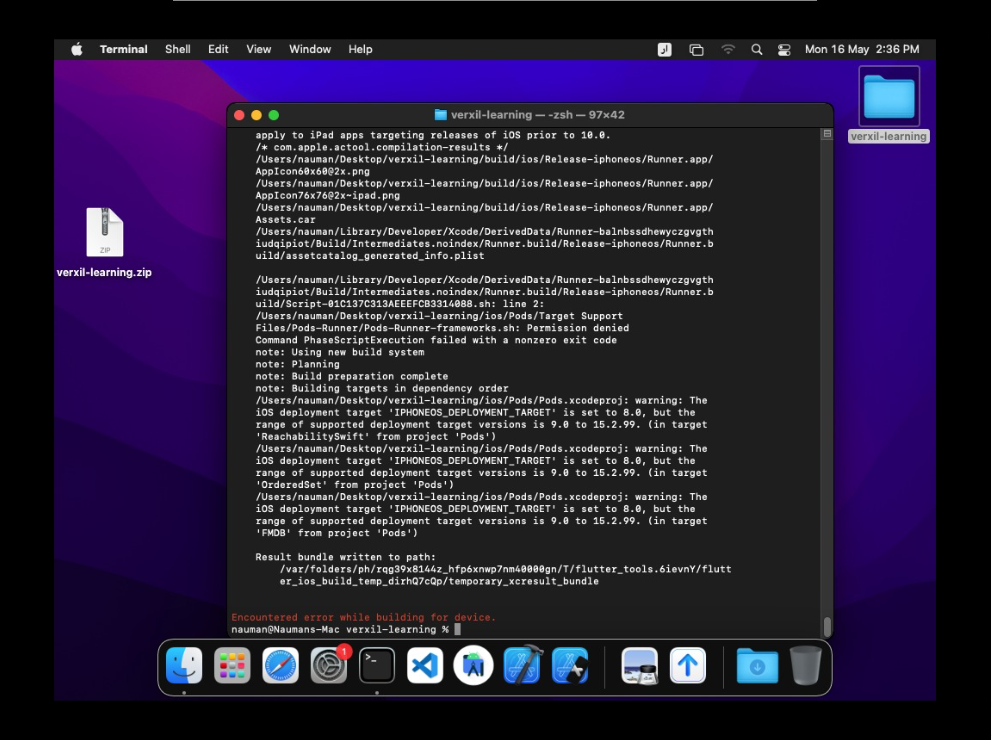Click the screen mirroring menu bar icon
Viewport: 992px width, 740px height.
pos(696,49)
